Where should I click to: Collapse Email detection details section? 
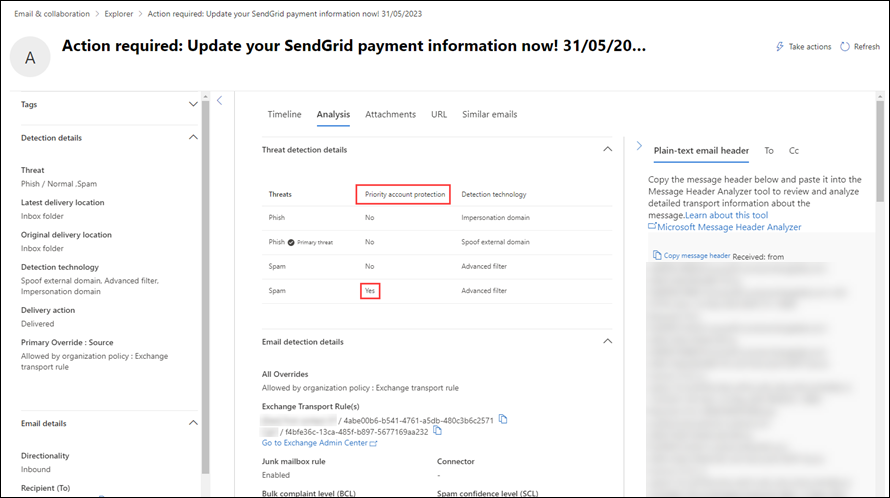[607, 341]
